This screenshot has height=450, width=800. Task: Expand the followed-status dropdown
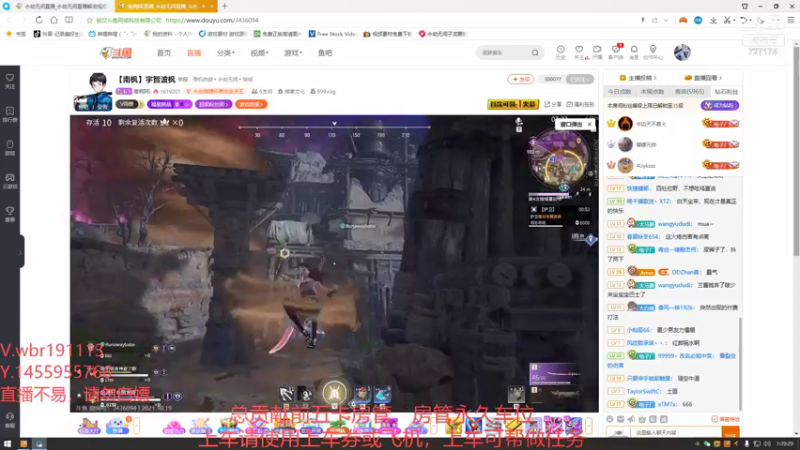580,79
